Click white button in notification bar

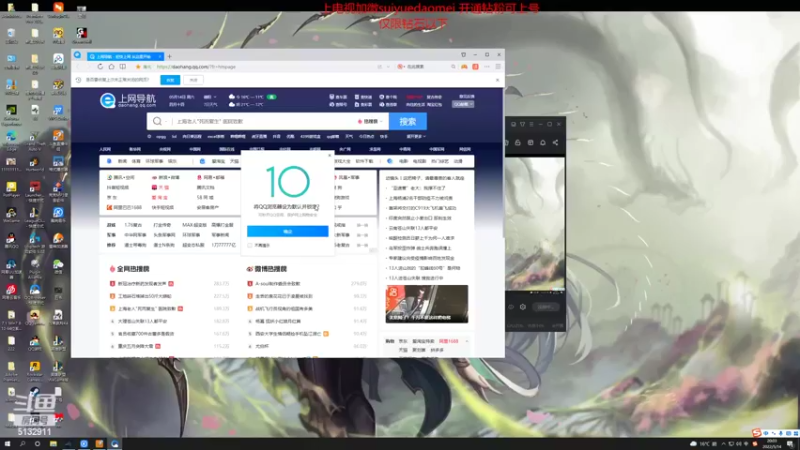click(193, 80)
